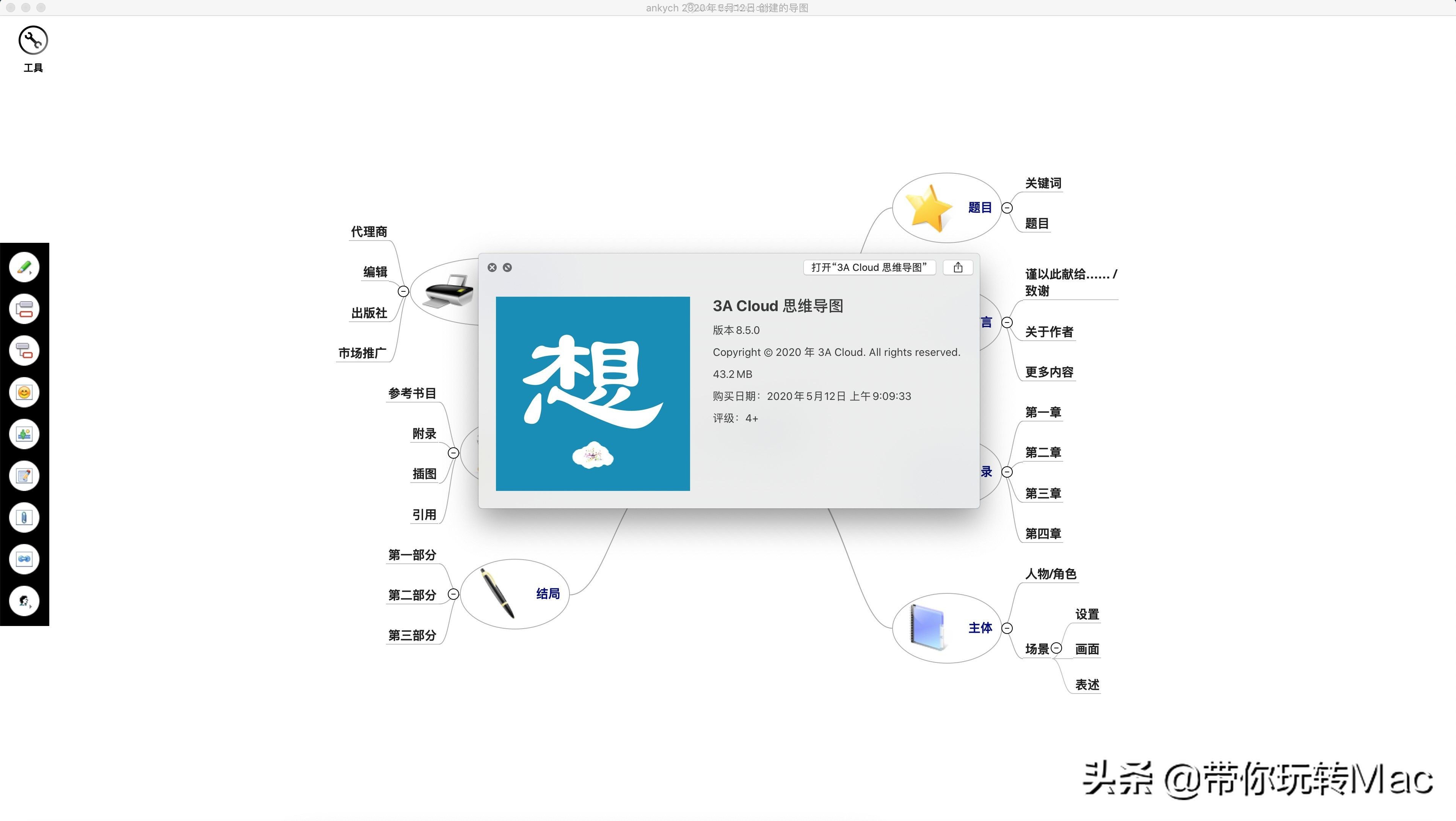
Task: Collapse the 结局 branch with its minus toggle
Action: [x=453, y=594]
